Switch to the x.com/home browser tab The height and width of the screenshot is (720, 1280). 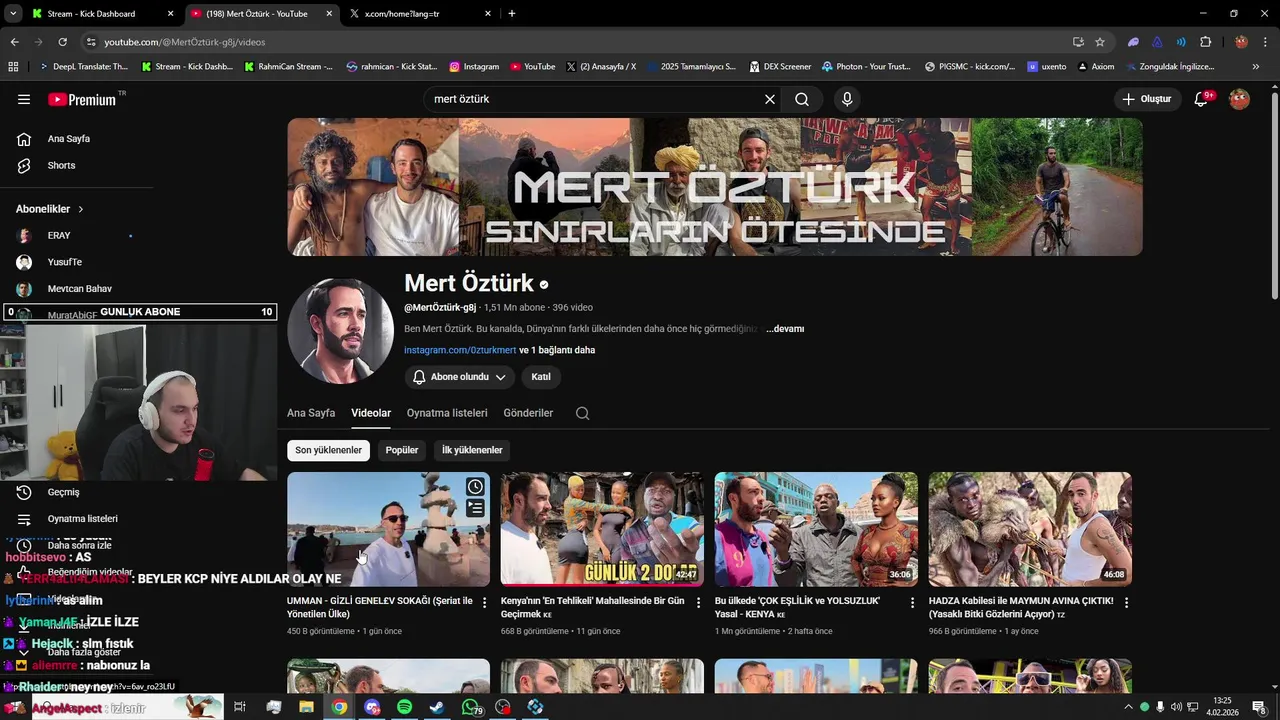(x=420, y=14)
